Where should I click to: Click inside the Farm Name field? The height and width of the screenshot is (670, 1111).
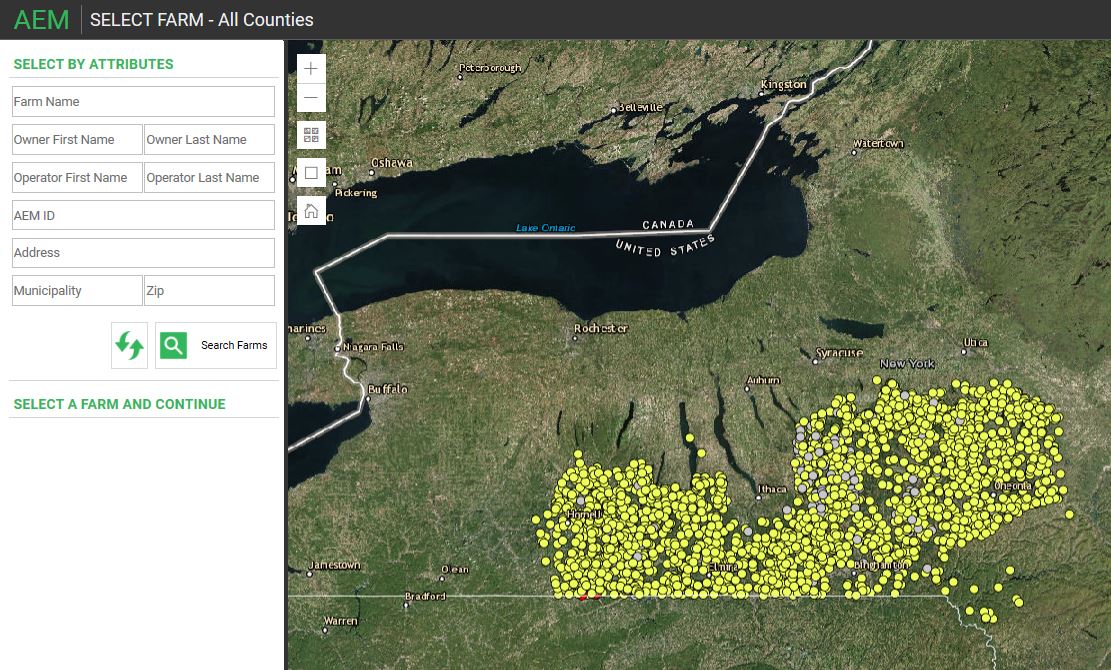142,101
